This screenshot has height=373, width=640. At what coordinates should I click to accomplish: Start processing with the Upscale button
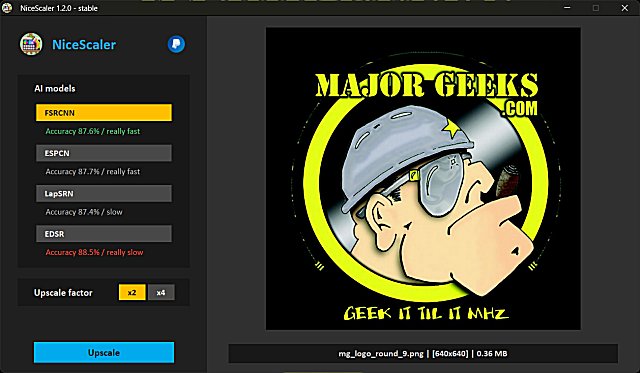coord(104,353)
